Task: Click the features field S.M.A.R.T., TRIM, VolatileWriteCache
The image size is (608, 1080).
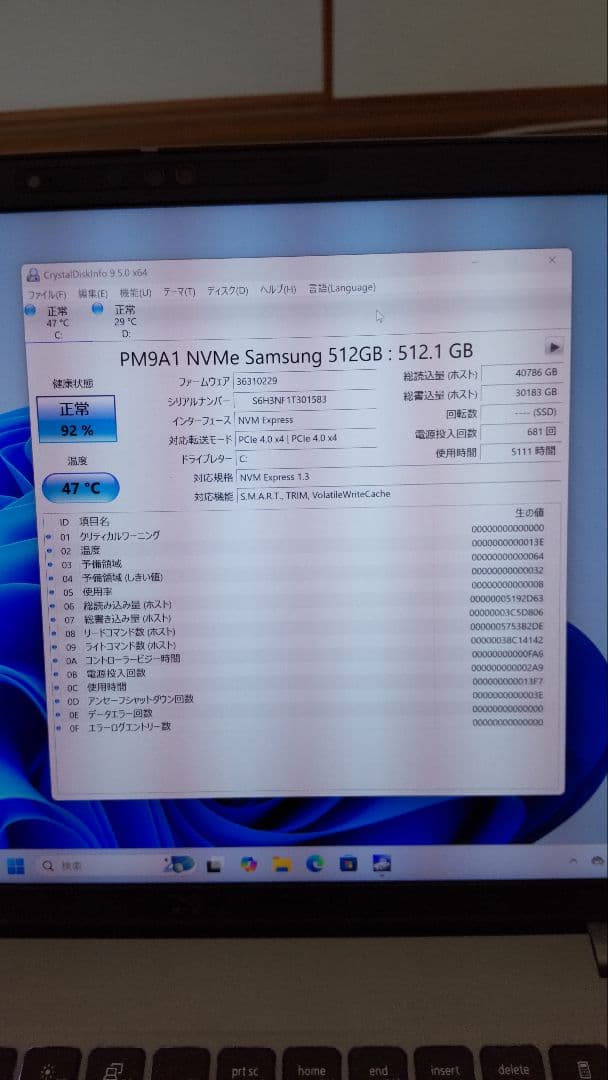Action: tap(398, 495)
